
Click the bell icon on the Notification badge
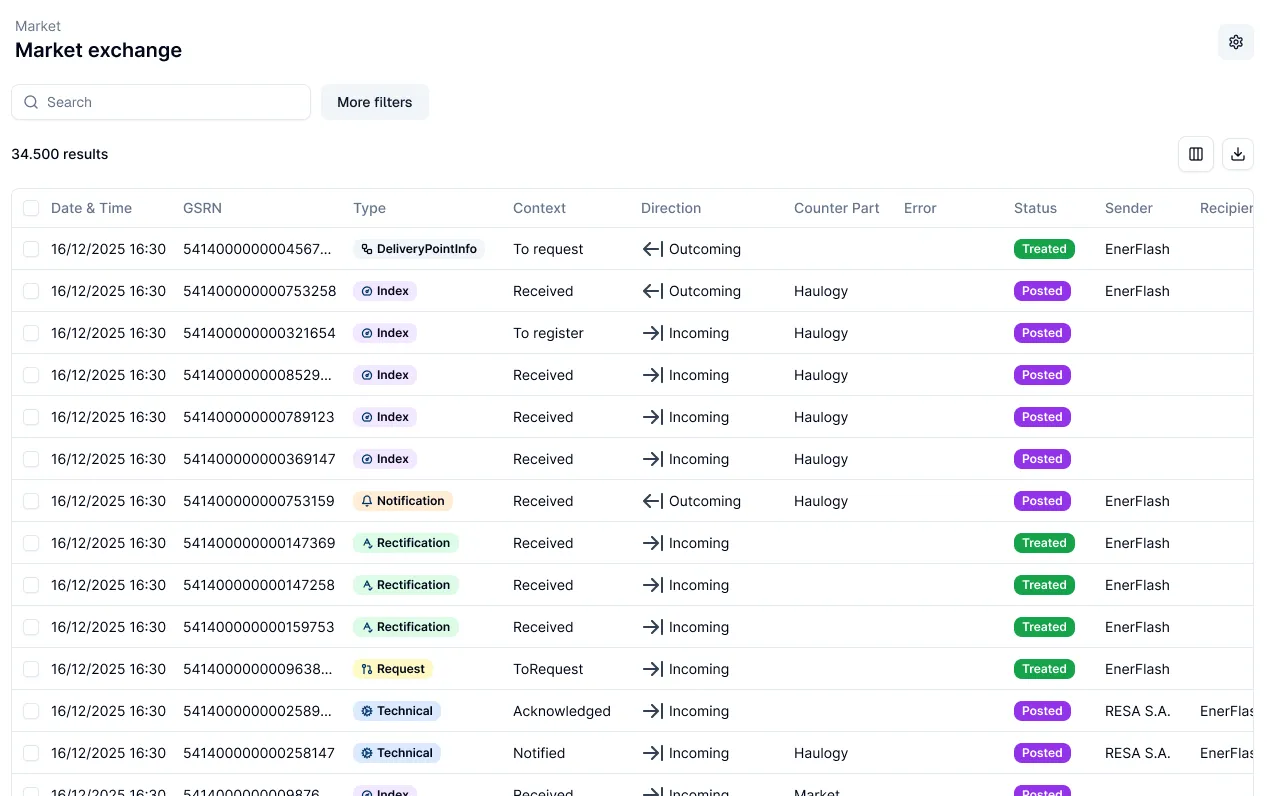(368, 501)
